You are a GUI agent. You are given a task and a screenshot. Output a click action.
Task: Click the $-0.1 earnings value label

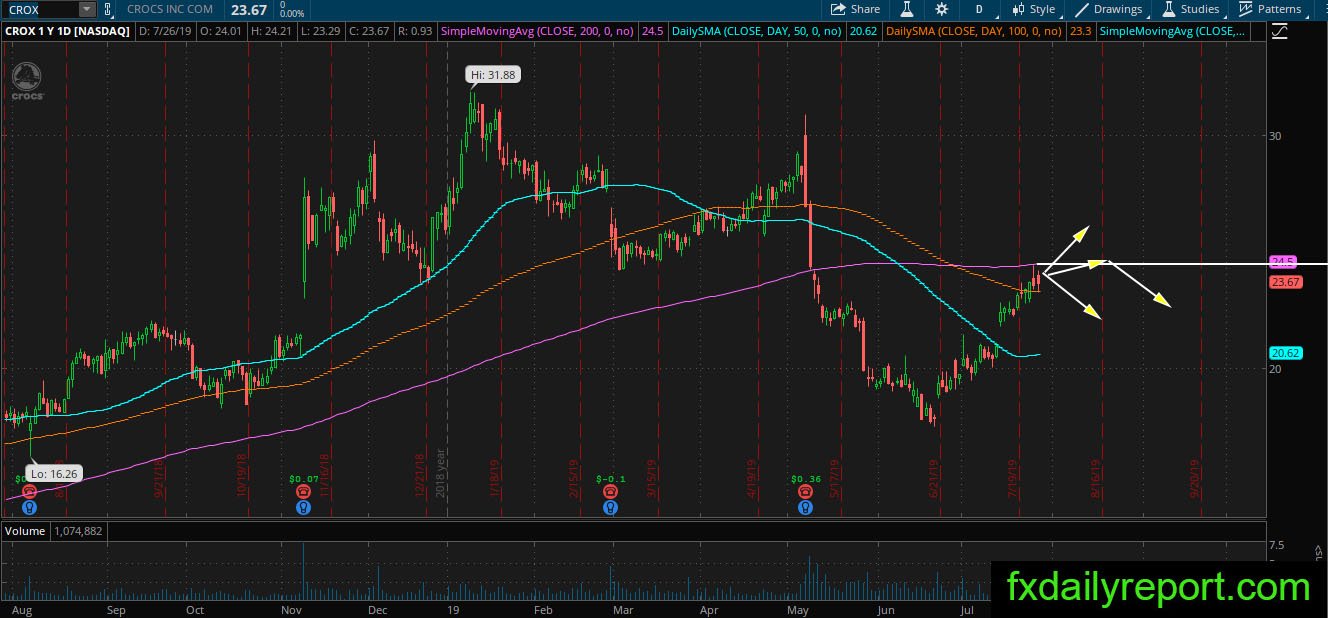[610, 479]
